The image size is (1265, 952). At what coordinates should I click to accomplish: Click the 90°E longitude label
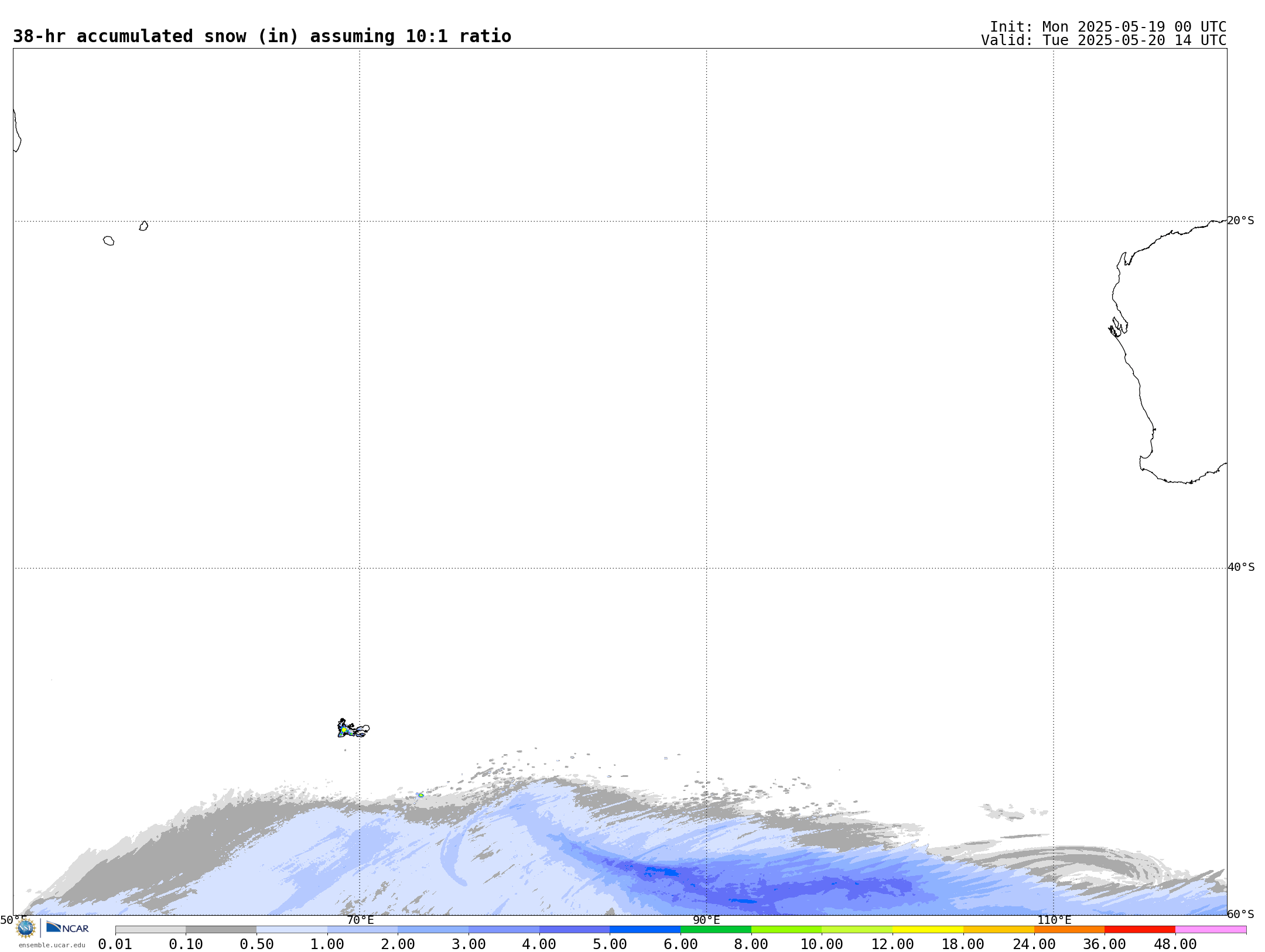(706, 920)
